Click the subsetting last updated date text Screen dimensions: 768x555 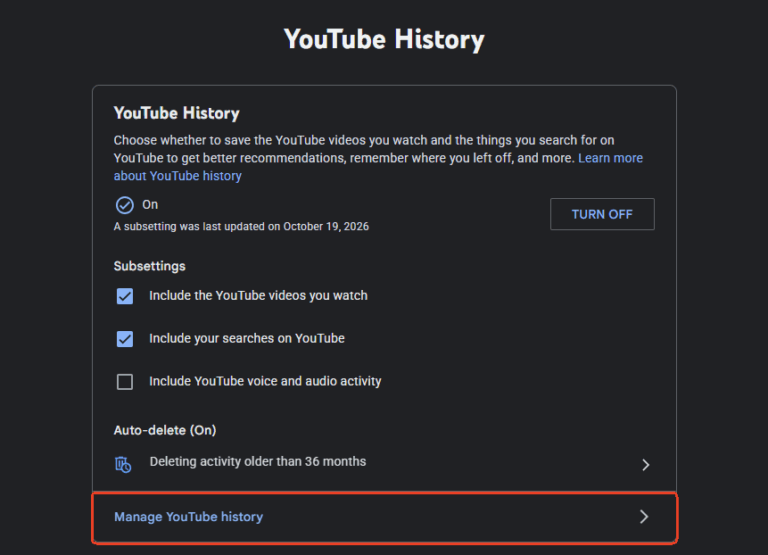[241, 226]
